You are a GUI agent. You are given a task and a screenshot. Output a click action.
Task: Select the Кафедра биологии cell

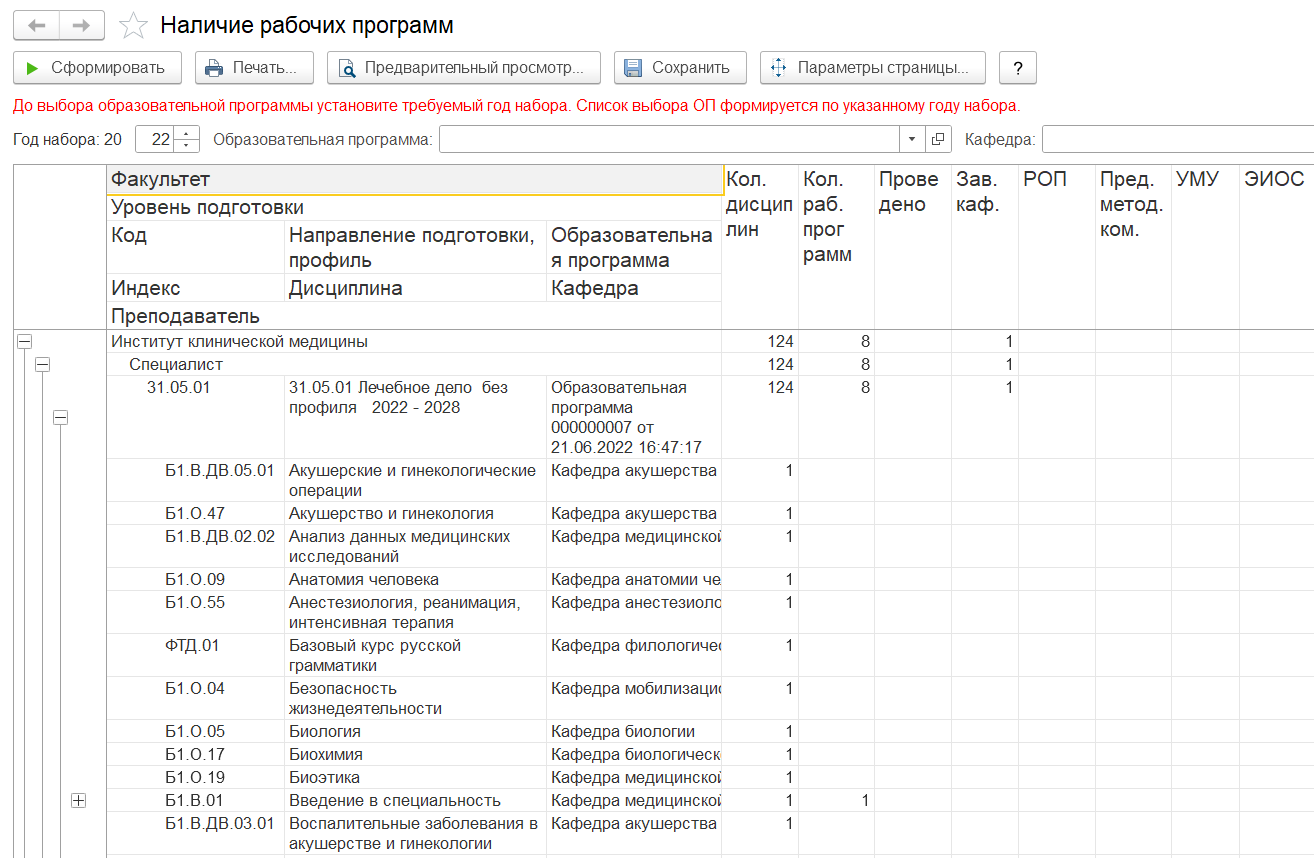click(x=634, y=731)
